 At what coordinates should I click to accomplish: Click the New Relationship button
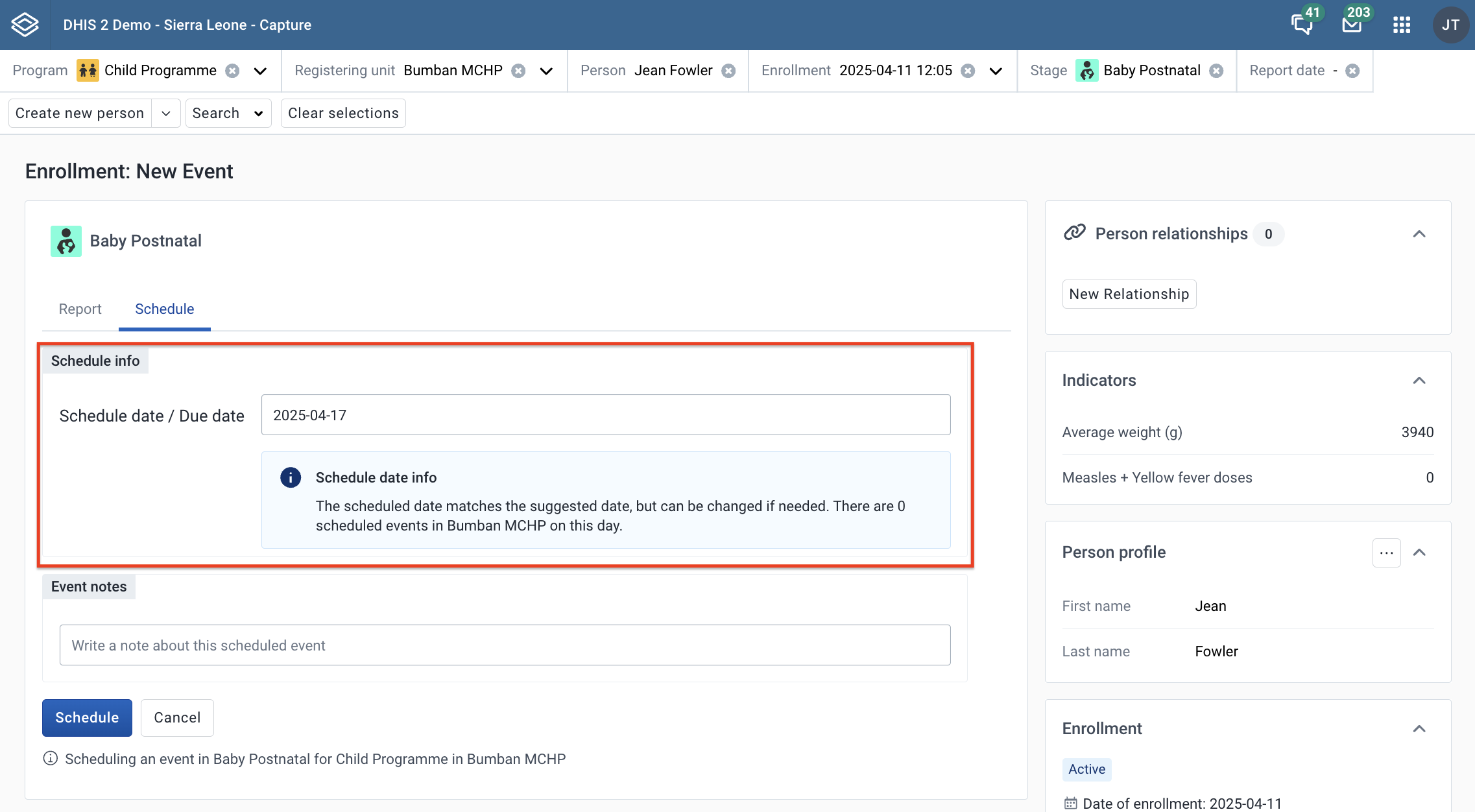pyautogui.click(x=1129, y=294)
